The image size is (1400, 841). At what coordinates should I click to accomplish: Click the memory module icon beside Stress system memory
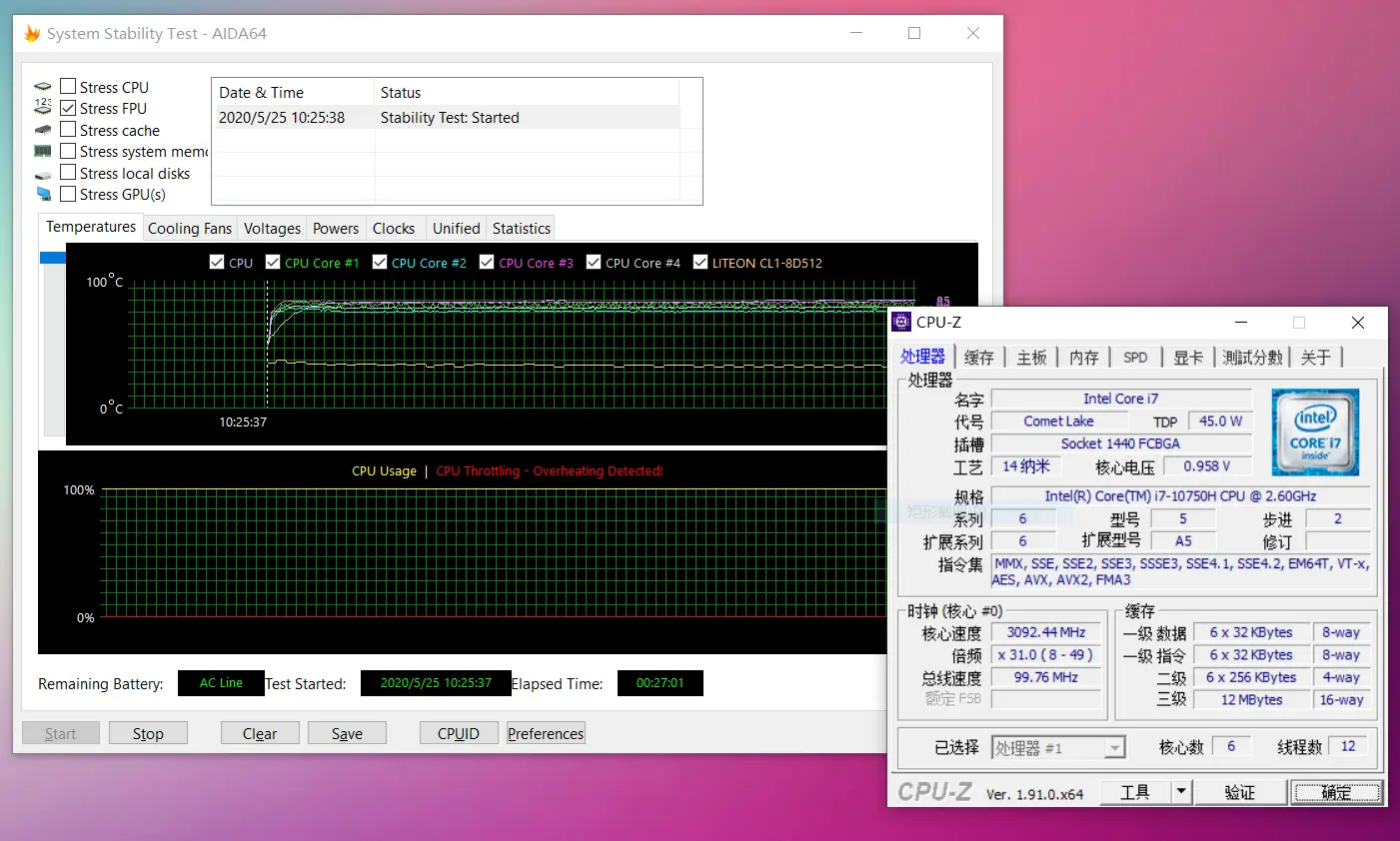point(43,151)
